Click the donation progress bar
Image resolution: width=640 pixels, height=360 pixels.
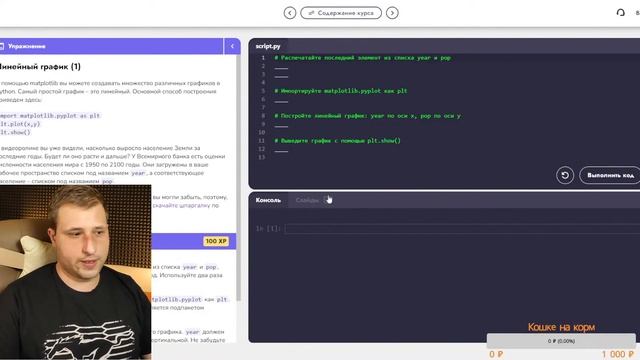(x=561, y=341)
